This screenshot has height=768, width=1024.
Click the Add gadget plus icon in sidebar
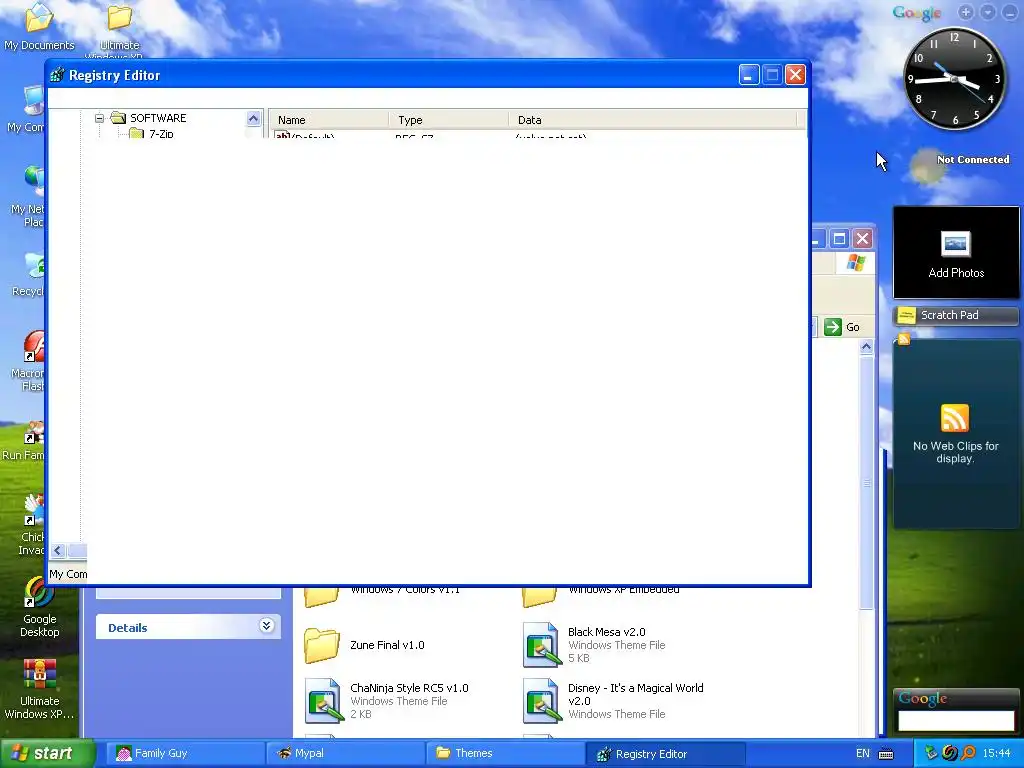tap(966, 12)
